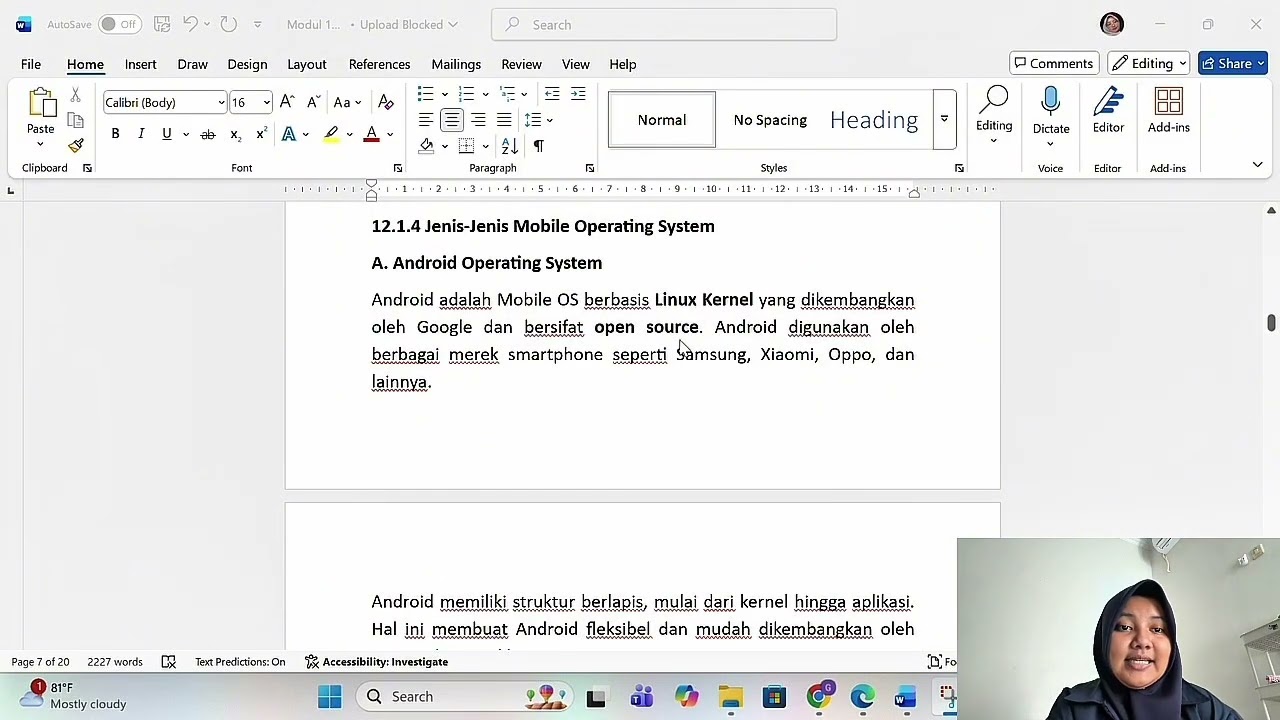The width and height of the screenshot is (1280, 720).
Task: Expand numbering list dropdown arrow
Action: point(485,94)
